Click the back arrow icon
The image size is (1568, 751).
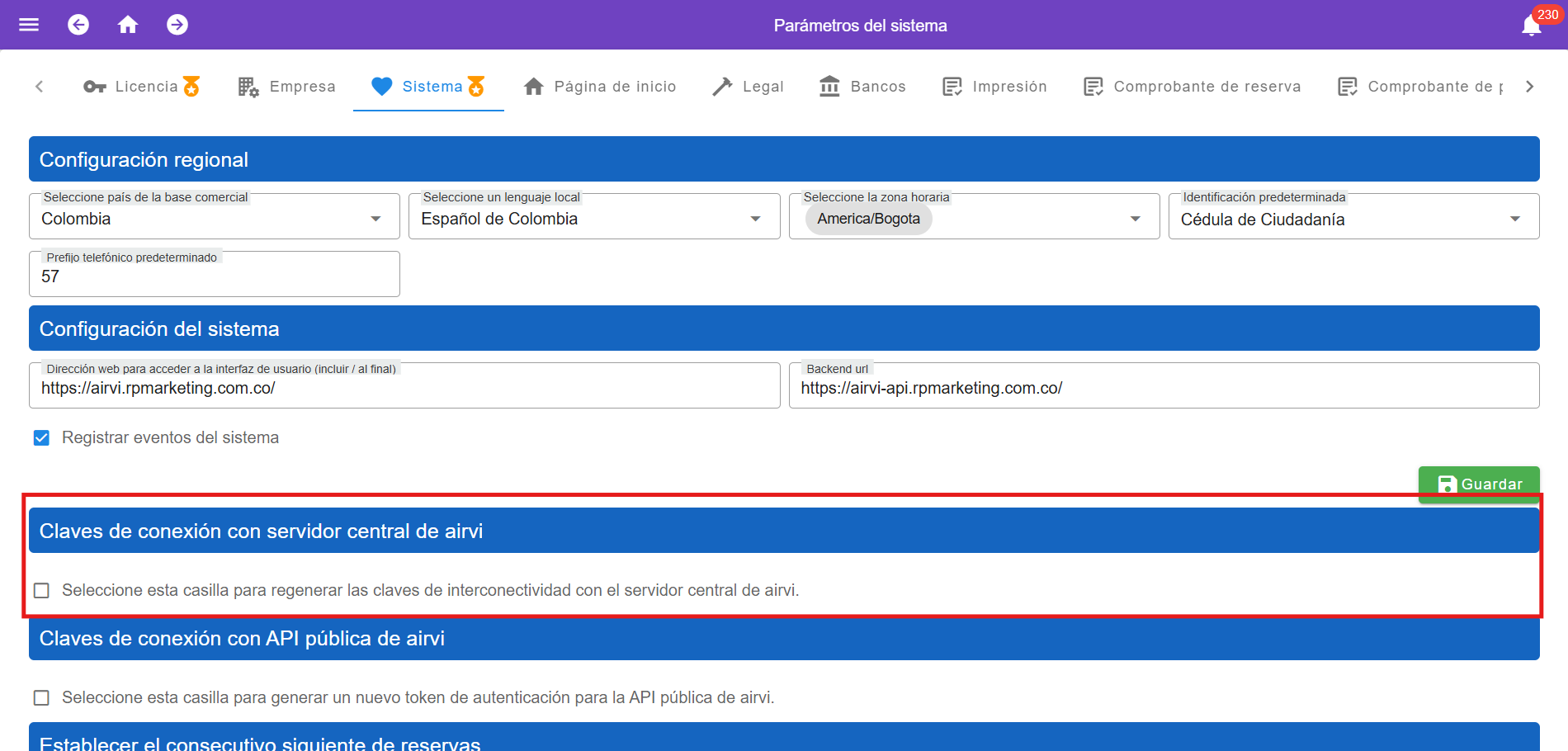pyautogui.click(x=78, y=25)
